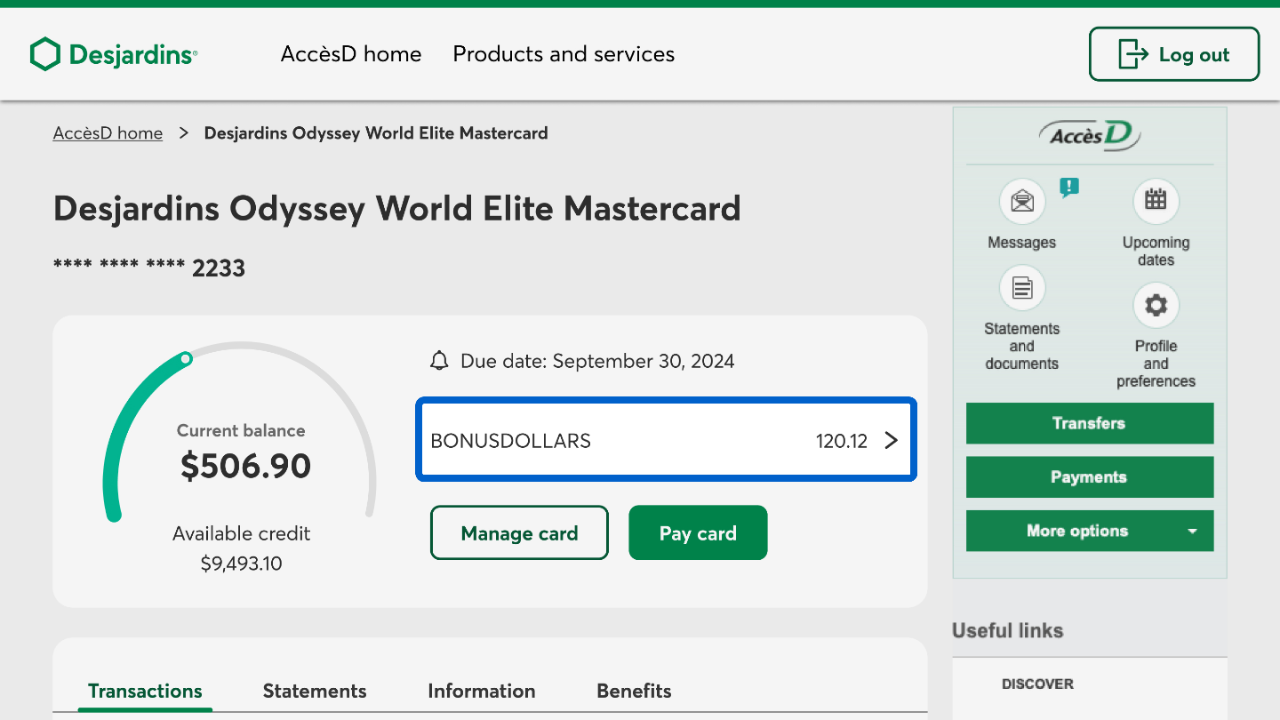Switch to the Information tab
Viewport: 1280px width, 720px height.
pyautogui.click(x=482, y=691)
